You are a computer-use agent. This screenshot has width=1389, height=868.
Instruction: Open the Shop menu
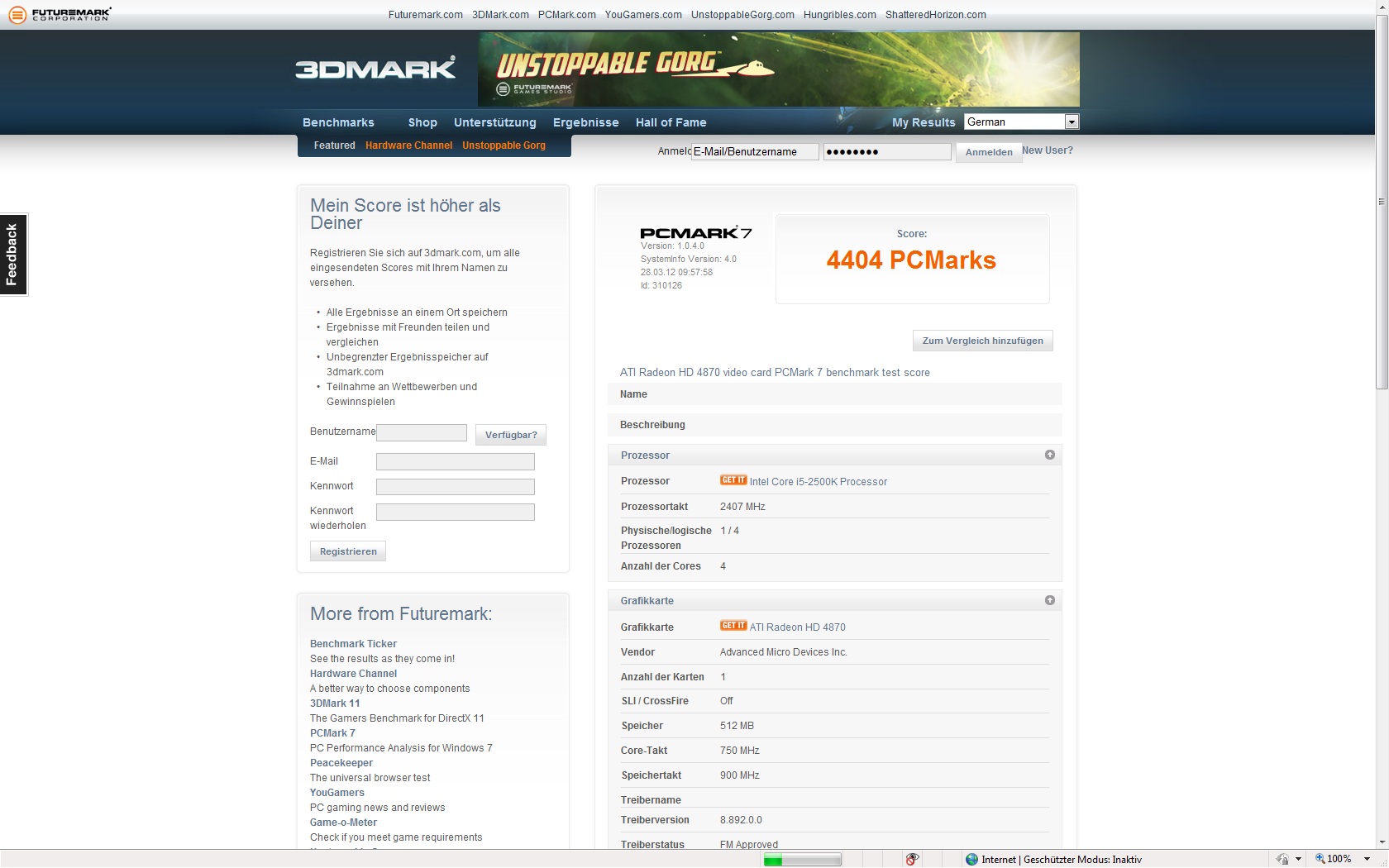pyautogui.click(x=422, y=122)
